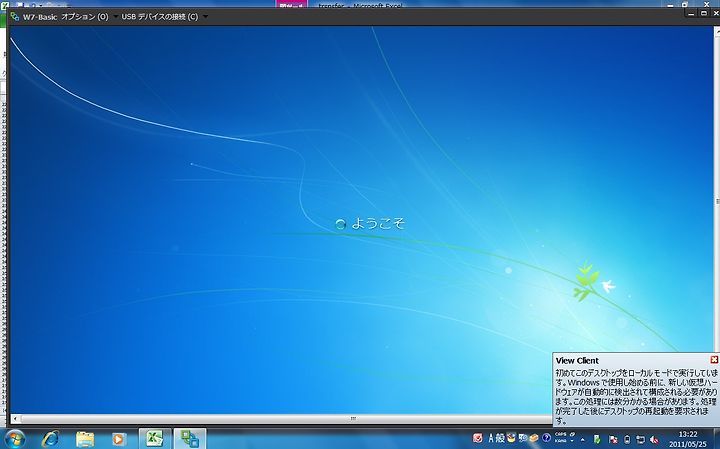The width and height of the screenshot is (720, 449).
Task: Click the date 2011/05/25 in tray
Action: [x=688, y=444]
